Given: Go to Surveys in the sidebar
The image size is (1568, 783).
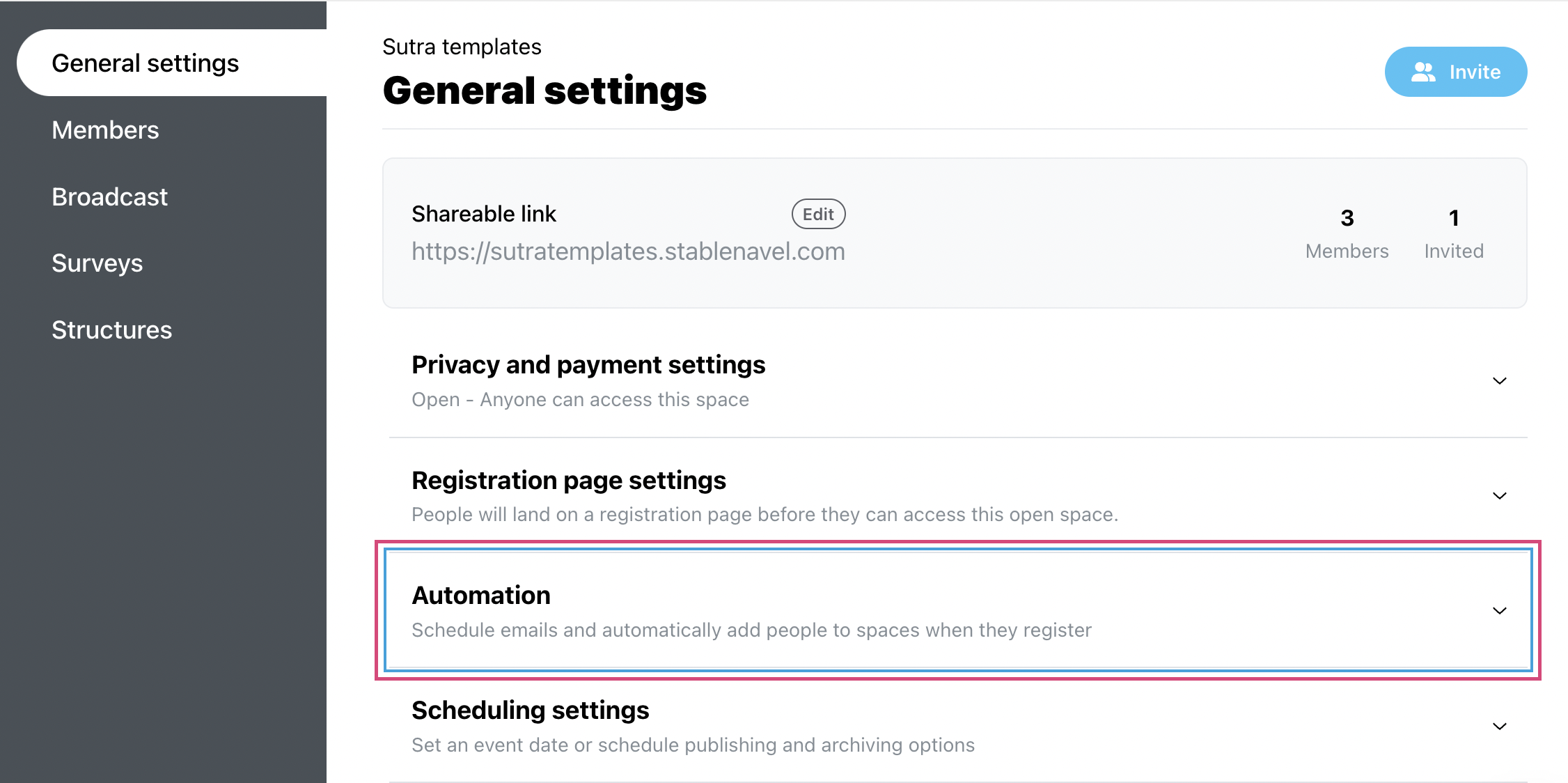Looking at the screenshot, I should click(x=97, y=263).
